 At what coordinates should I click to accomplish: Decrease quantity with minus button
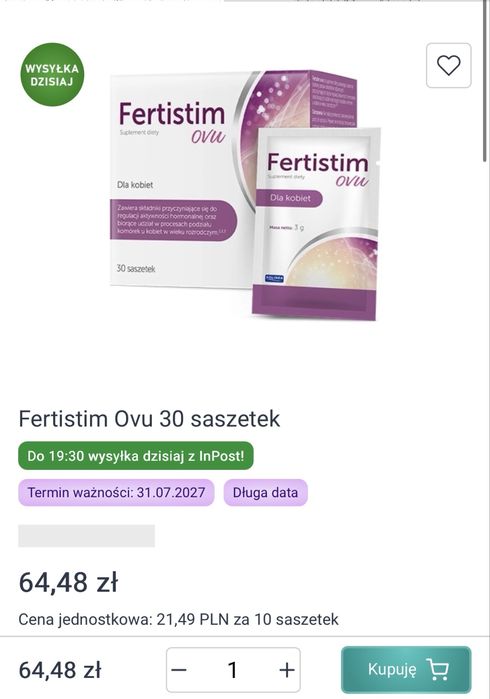click(x=179, y=670)
